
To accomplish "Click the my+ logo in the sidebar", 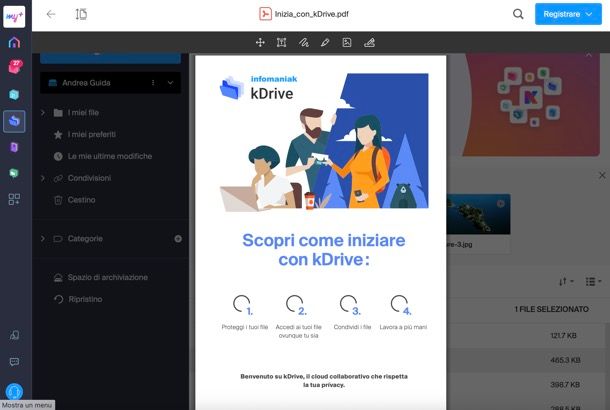I will (x=14, y=16).
